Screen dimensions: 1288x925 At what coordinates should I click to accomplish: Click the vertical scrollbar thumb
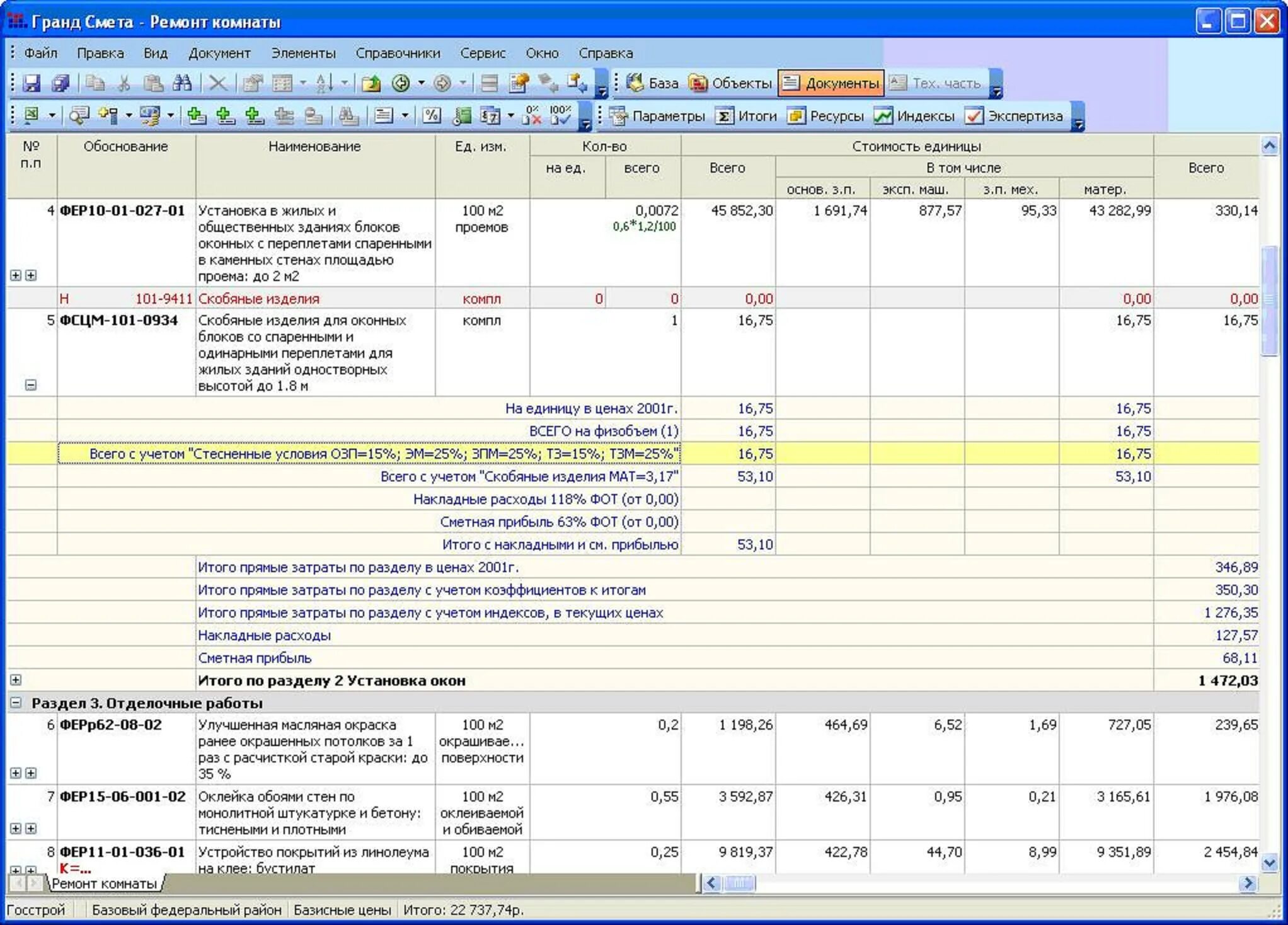[x=1269, y=301]
